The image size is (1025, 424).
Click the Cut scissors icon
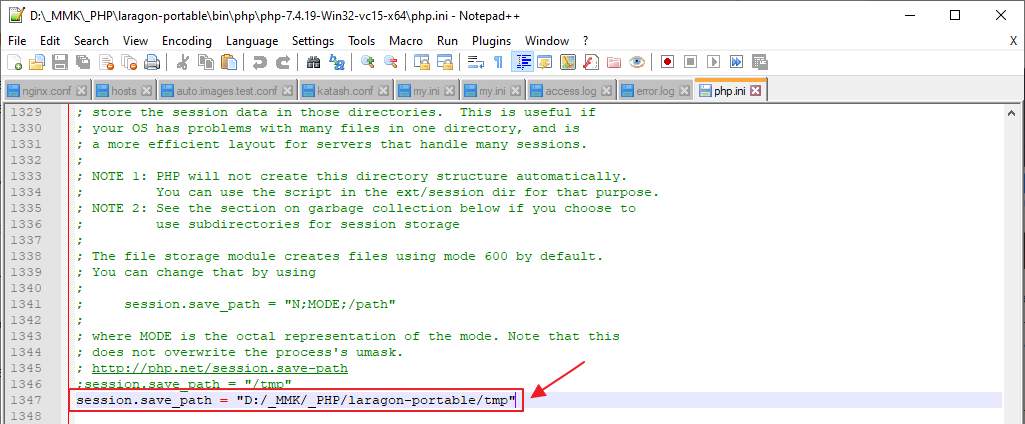pyautogui.click(x=183, y=62)
